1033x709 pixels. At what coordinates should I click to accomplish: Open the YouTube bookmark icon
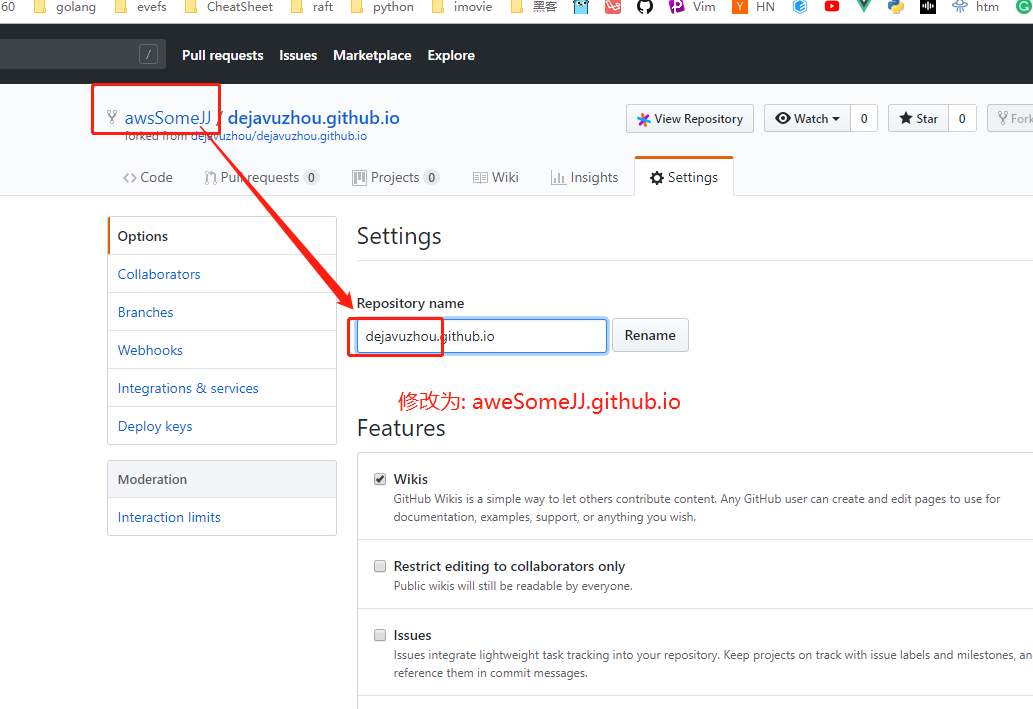pos(832,7)
